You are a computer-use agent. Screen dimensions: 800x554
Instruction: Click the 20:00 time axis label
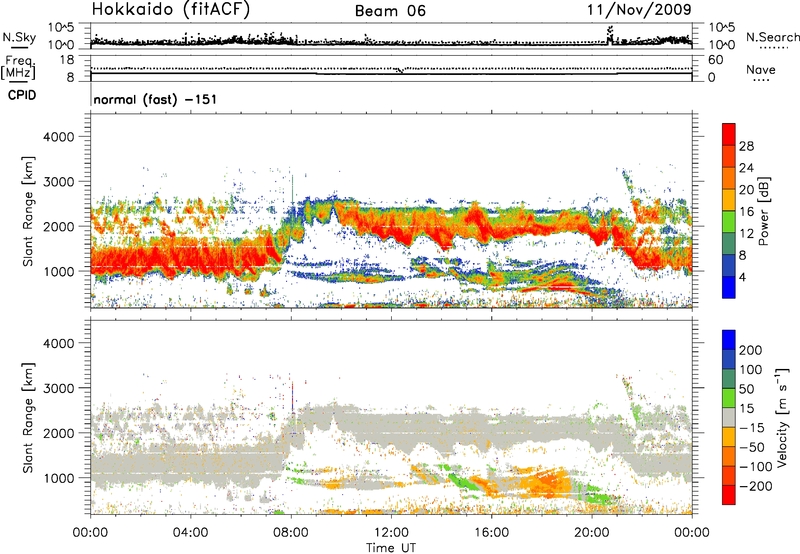tap(591, 533)
